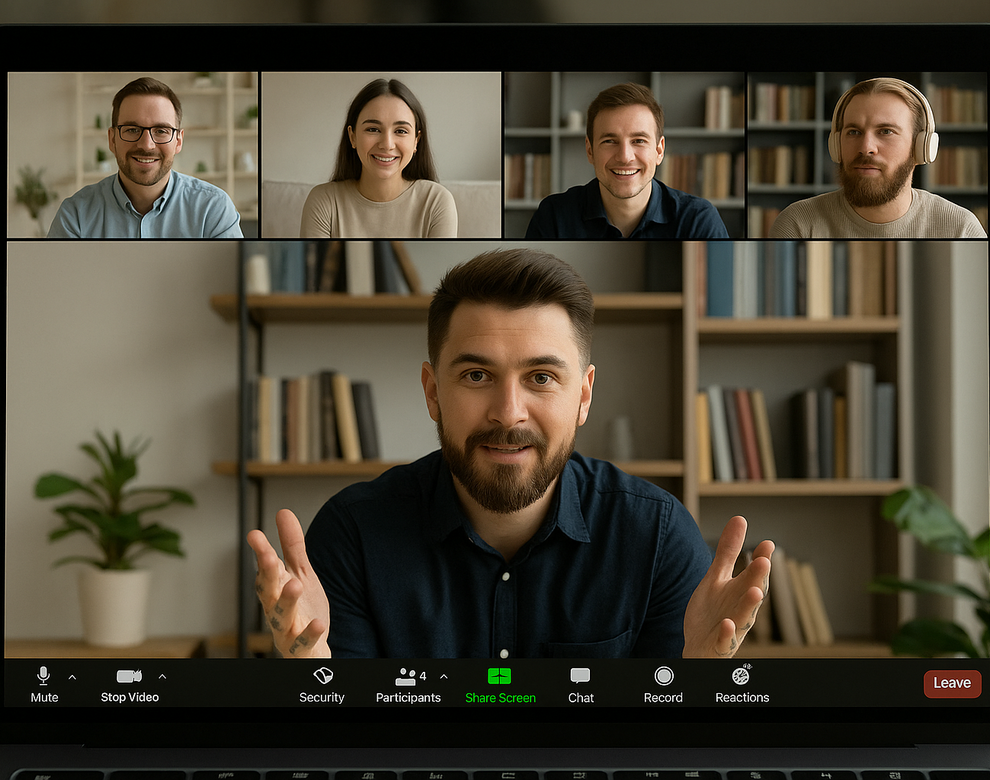
Task: Stop the camera video
Action: click(129, 685)
